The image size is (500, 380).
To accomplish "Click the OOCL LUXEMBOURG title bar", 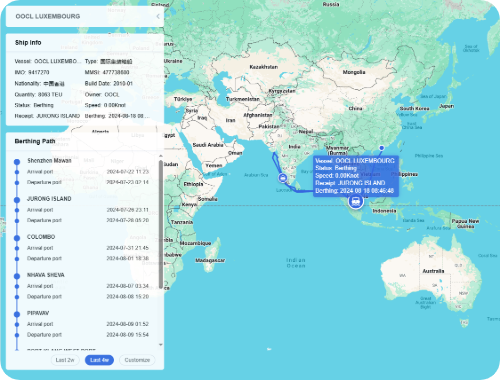I will (x=85, y=16).
